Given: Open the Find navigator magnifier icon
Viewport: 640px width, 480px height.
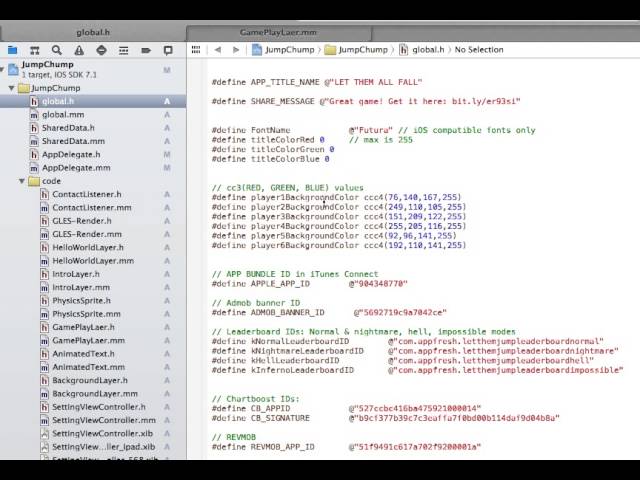Looking at the screenshot, I should coord(57,50).
